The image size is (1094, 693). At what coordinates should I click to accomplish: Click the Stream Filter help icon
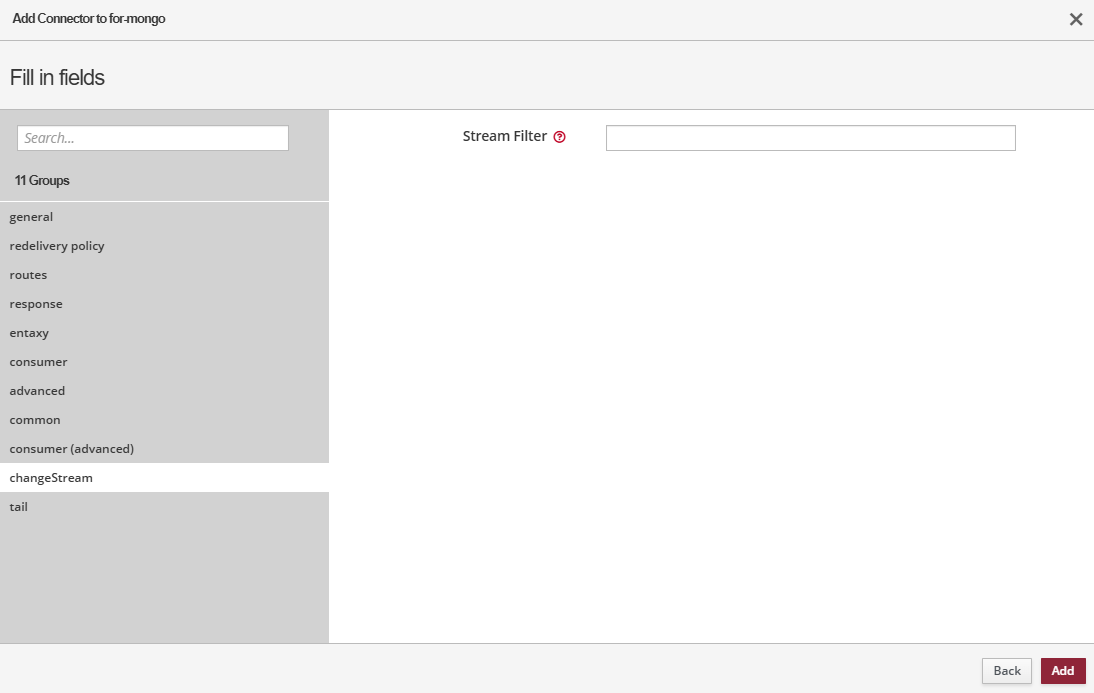tap(559, 137)
